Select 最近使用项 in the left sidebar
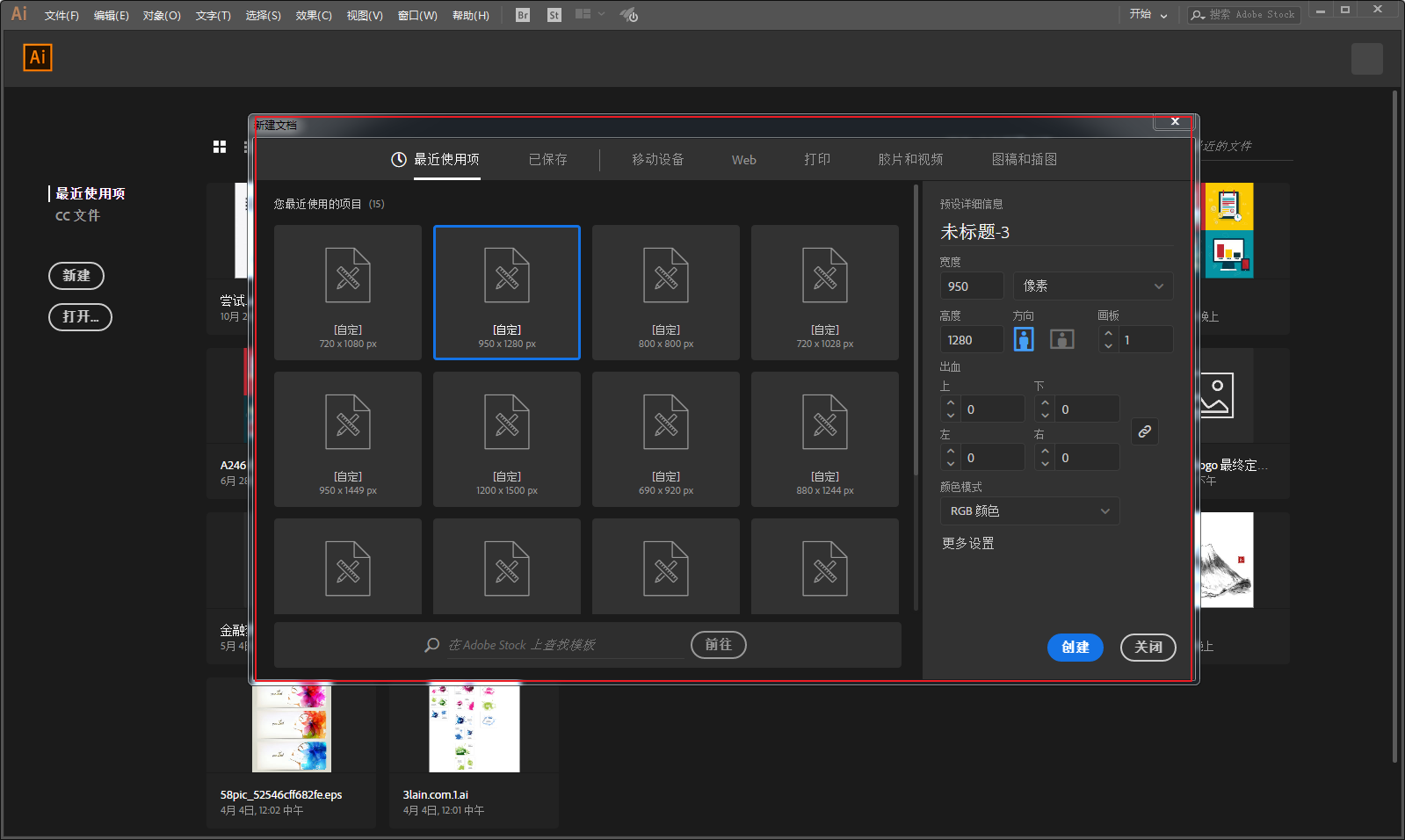 91,194
